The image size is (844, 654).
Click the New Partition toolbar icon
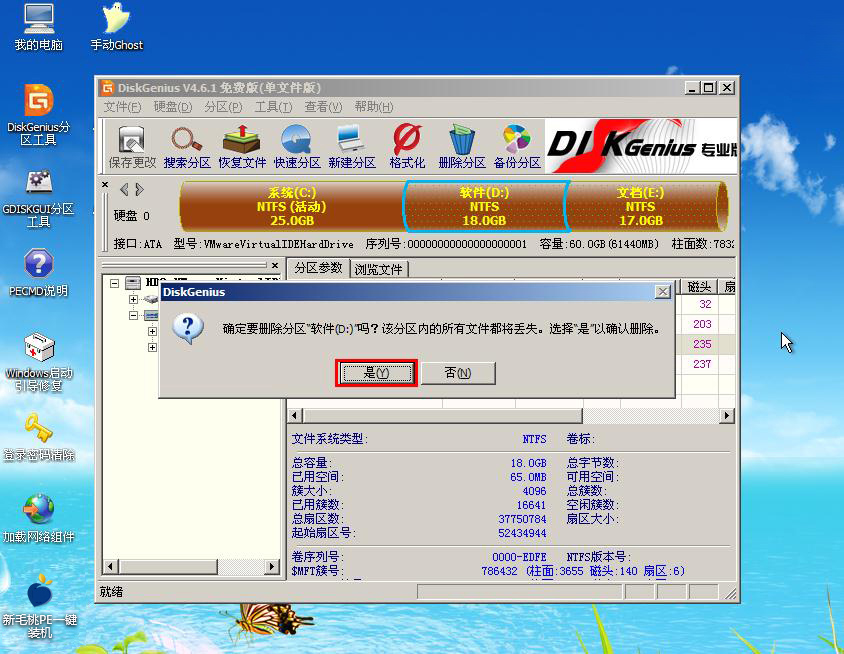(352, 146)
